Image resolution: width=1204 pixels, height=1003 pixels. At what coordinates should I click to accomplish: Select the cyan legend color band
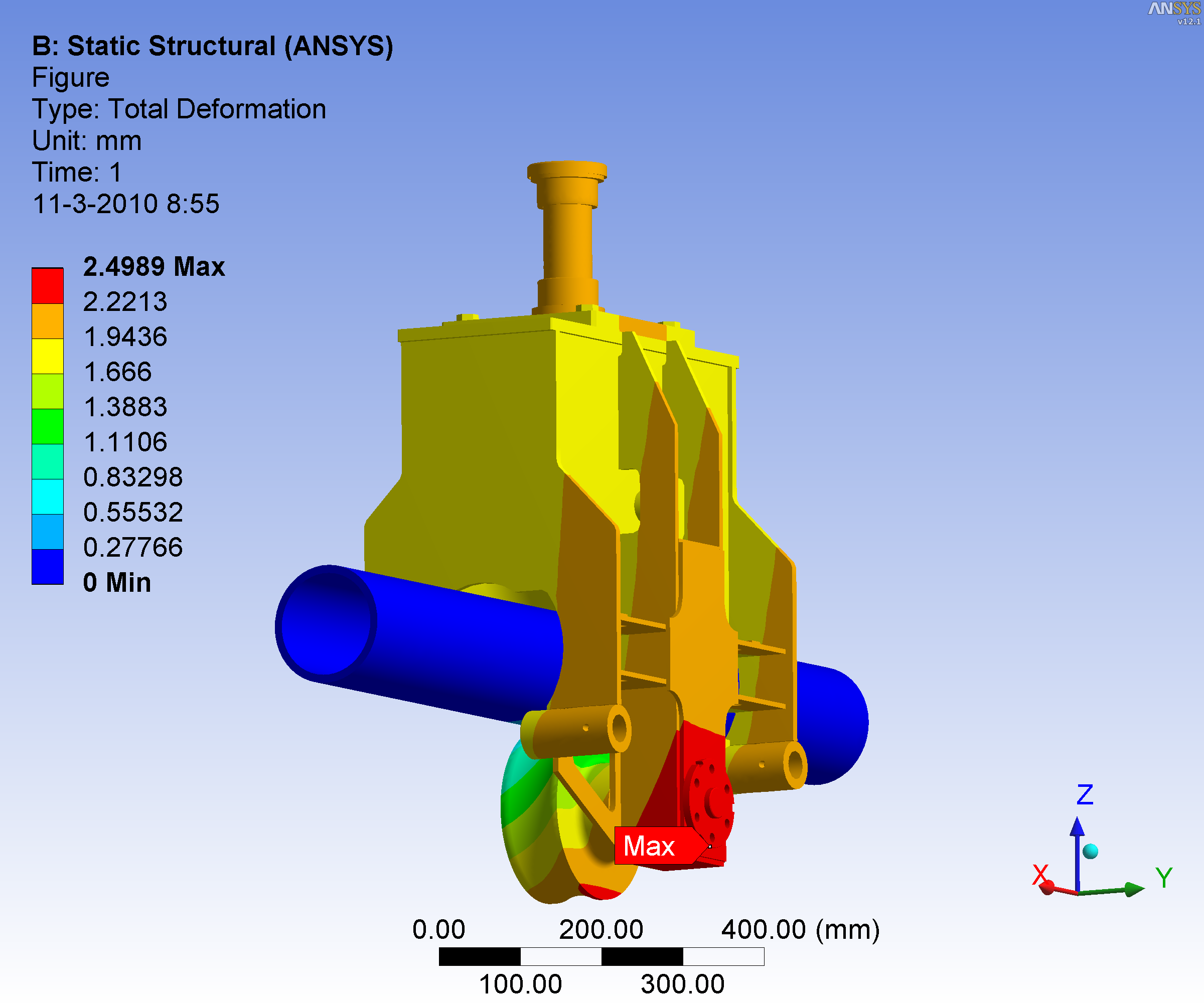[x=48, y=497]
